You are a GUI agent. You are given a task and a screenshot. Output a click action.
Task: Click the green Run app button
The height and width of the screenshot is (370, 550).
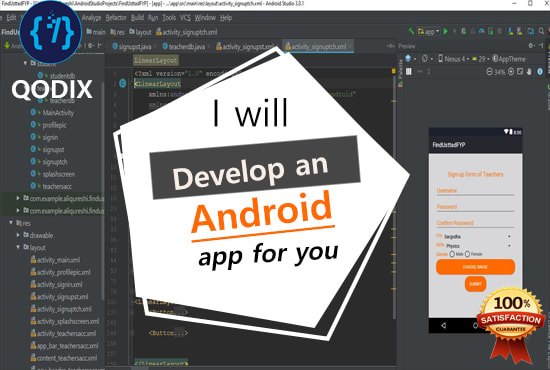click(446, 32)
